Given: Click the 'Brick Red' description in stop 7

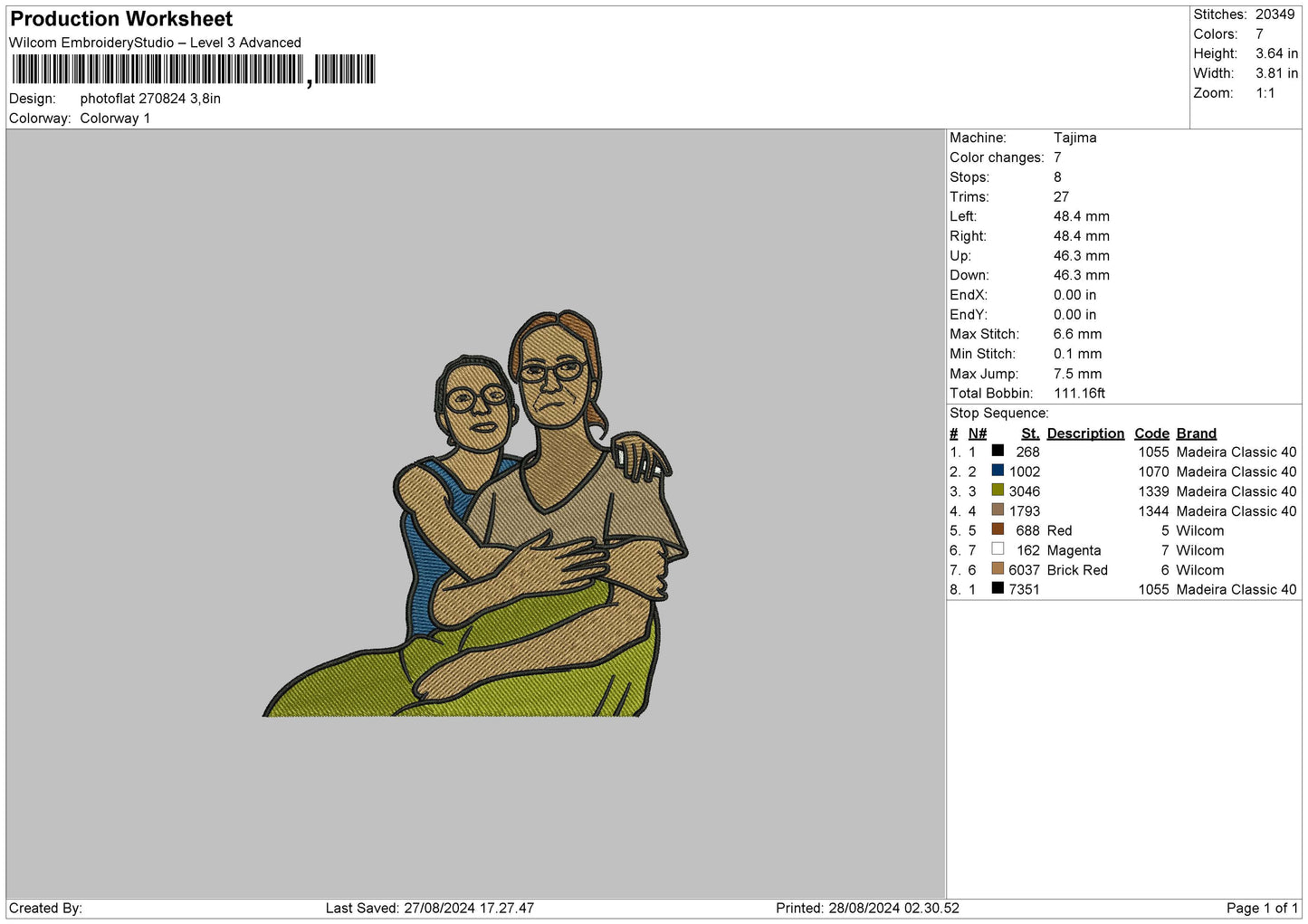Looking at the screenshot, I should click(x=1077, y=571).
